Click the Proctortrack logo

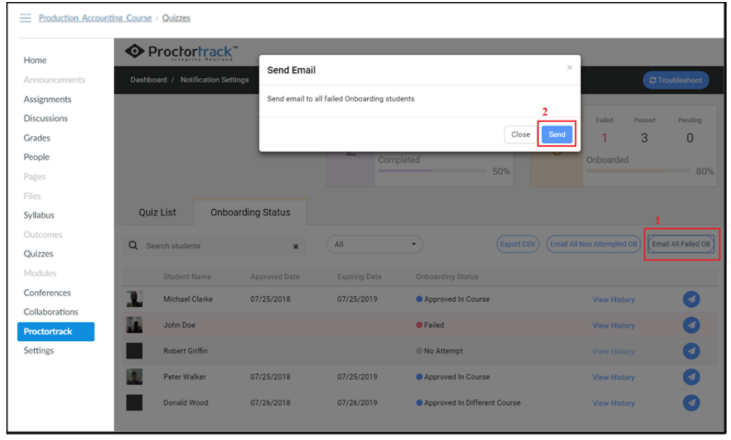182,52
